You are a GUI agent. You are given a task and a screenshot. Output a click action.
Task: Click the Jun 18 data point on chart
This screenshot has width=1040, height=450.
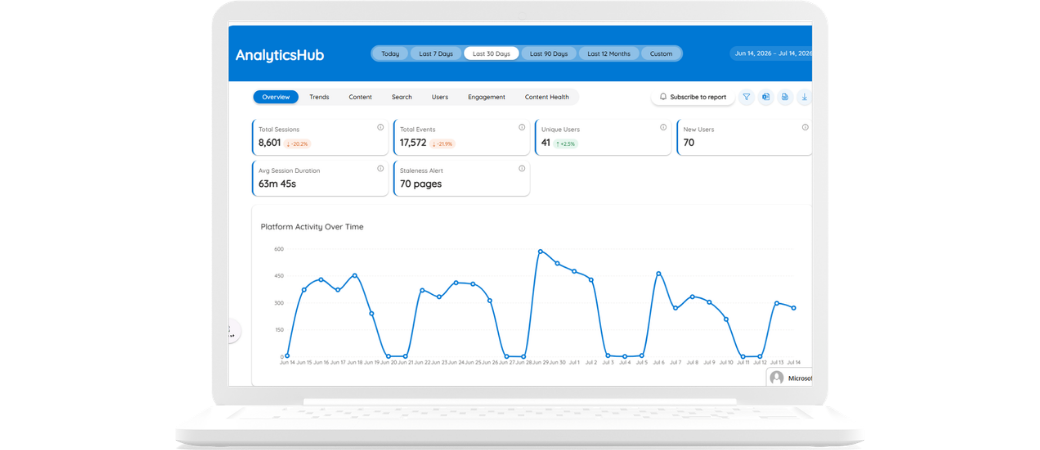[x=355, y=275]
